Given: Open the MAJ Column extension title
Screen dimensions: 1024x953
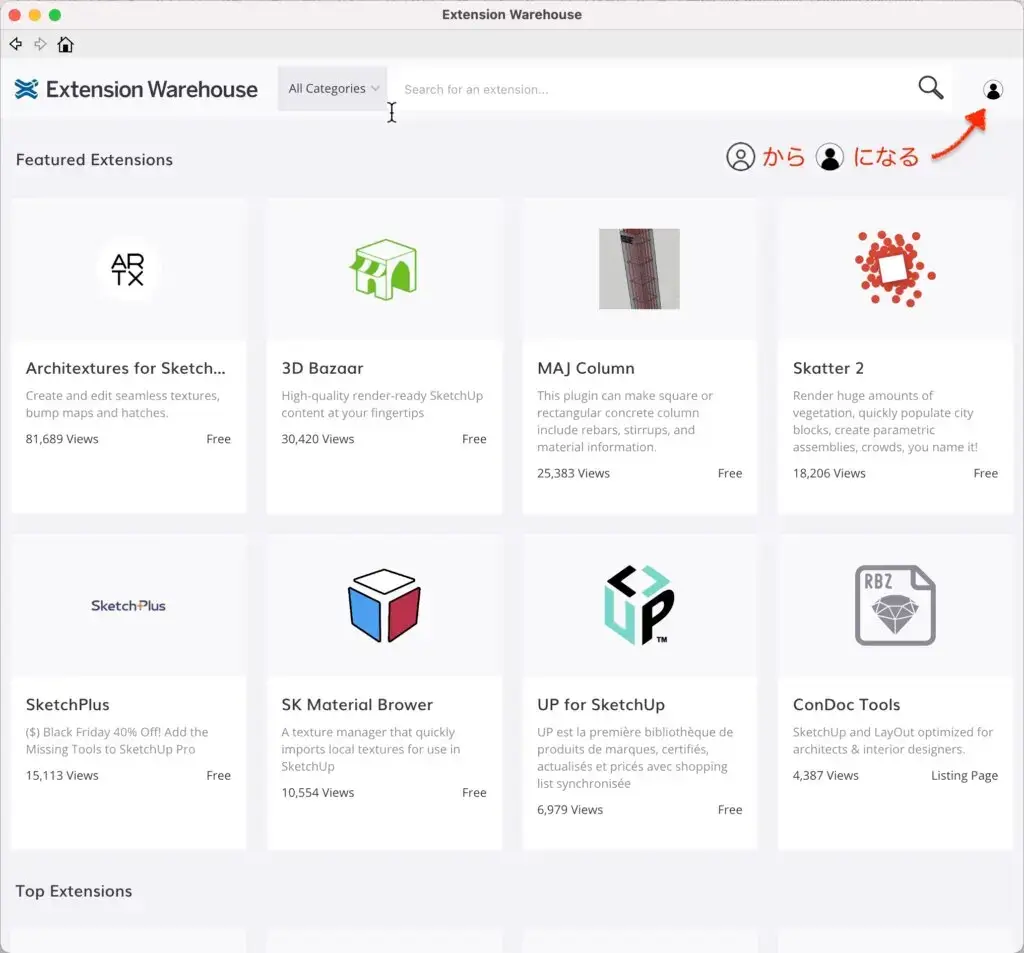Looking at the screenshot, I should click(586, 368).
